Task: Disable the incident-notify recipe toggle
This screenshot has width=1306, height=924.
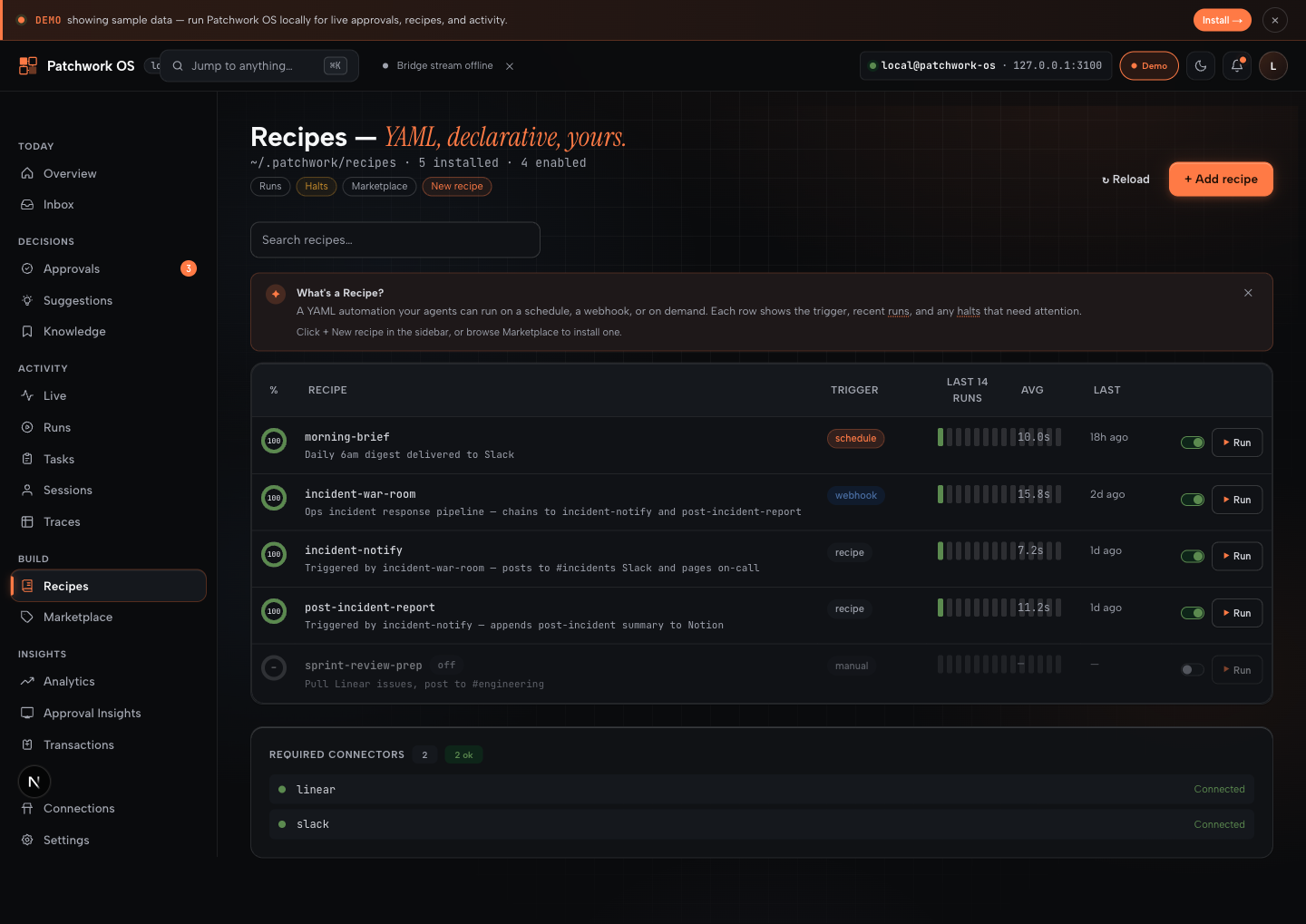Action: coord(1193,556)
